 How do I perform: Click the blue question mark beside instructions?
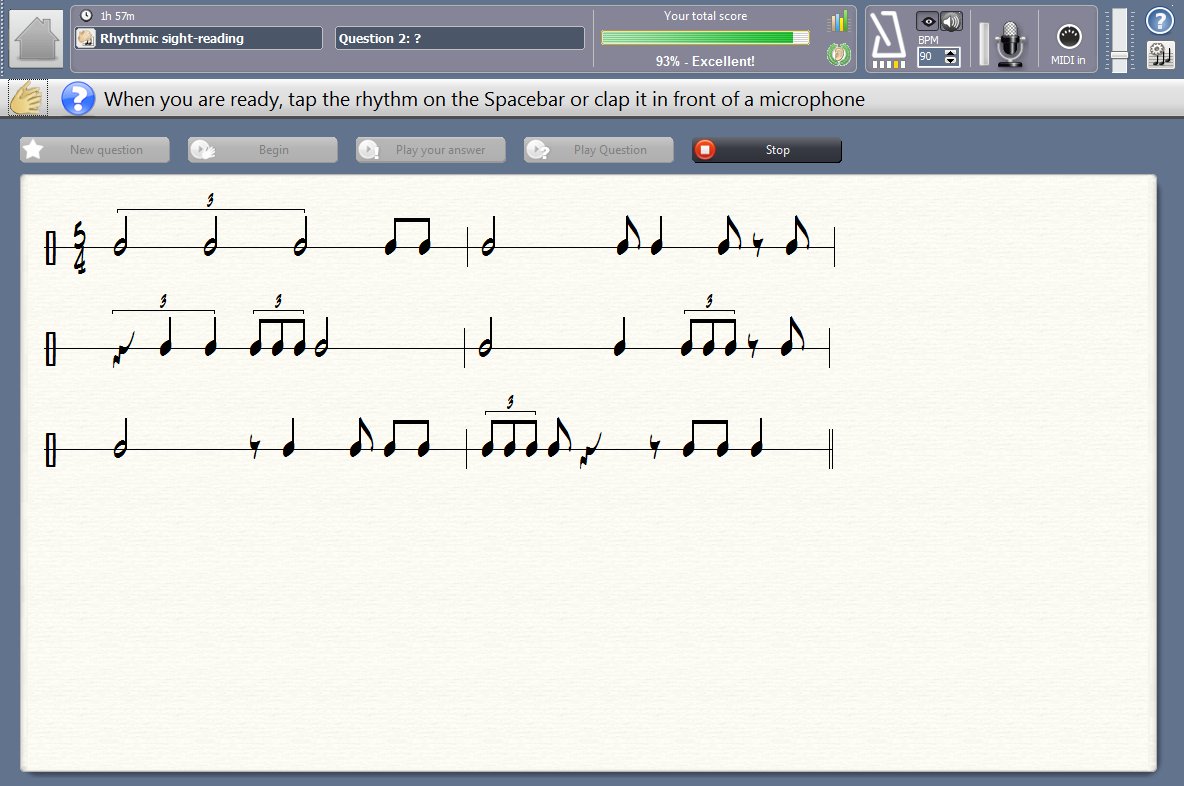coord(78,99)
